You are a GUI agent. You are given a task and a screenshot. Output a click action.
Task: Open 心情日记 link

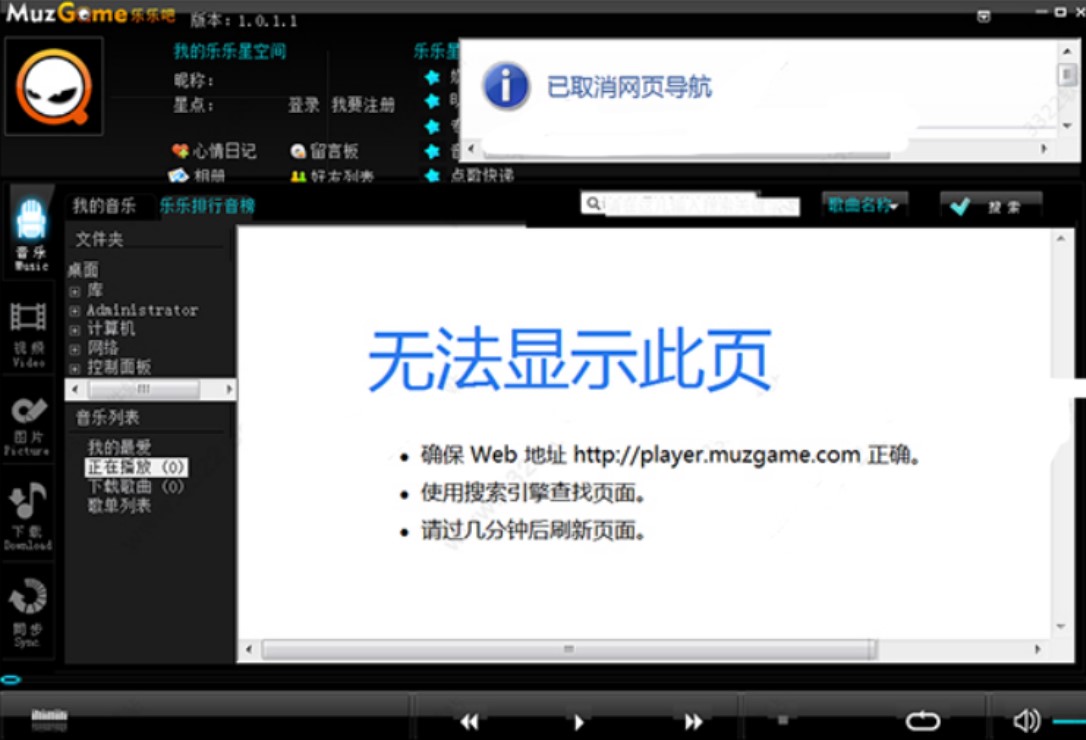point(224,150)
